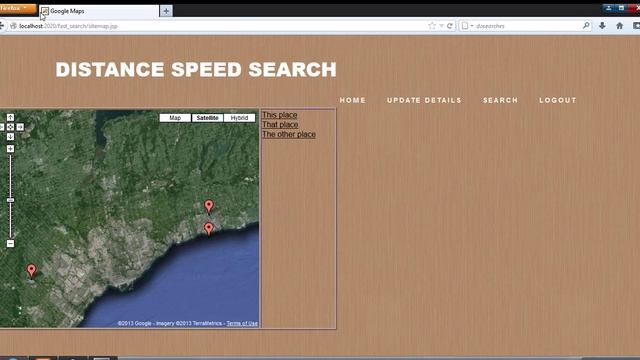This screenshot has width=640, height=360.
Task: Pan the map down with arrow
Action: click(x=10, y=137)
